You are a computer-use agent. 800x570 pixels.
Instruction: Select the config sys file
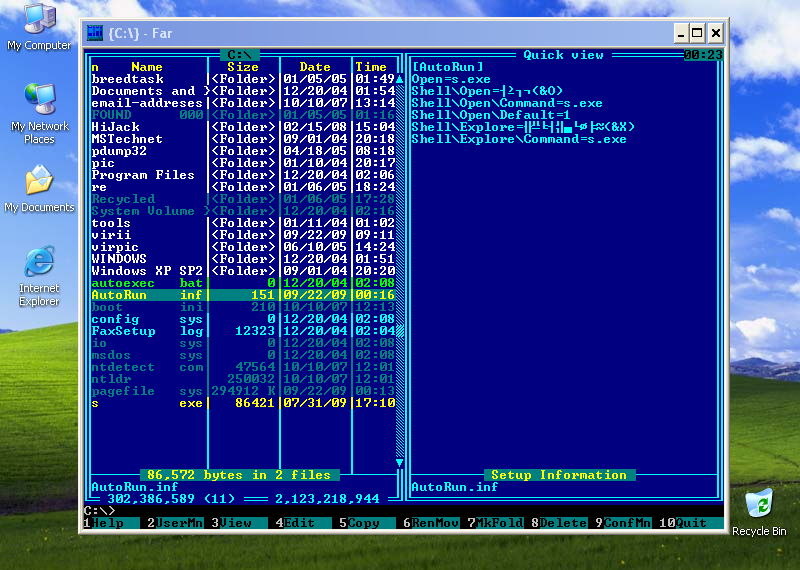coord(243,319)
